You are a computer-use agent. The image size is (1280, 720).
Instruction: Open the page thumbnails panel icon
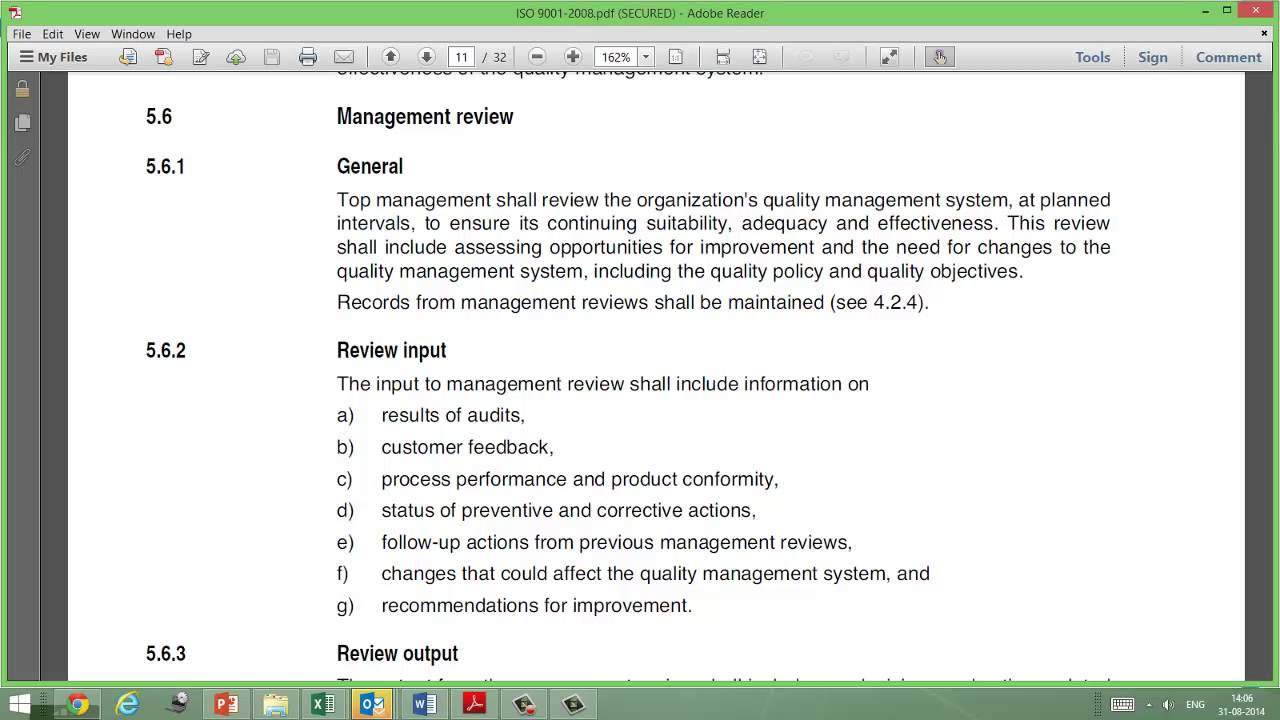tap(22, 123)
